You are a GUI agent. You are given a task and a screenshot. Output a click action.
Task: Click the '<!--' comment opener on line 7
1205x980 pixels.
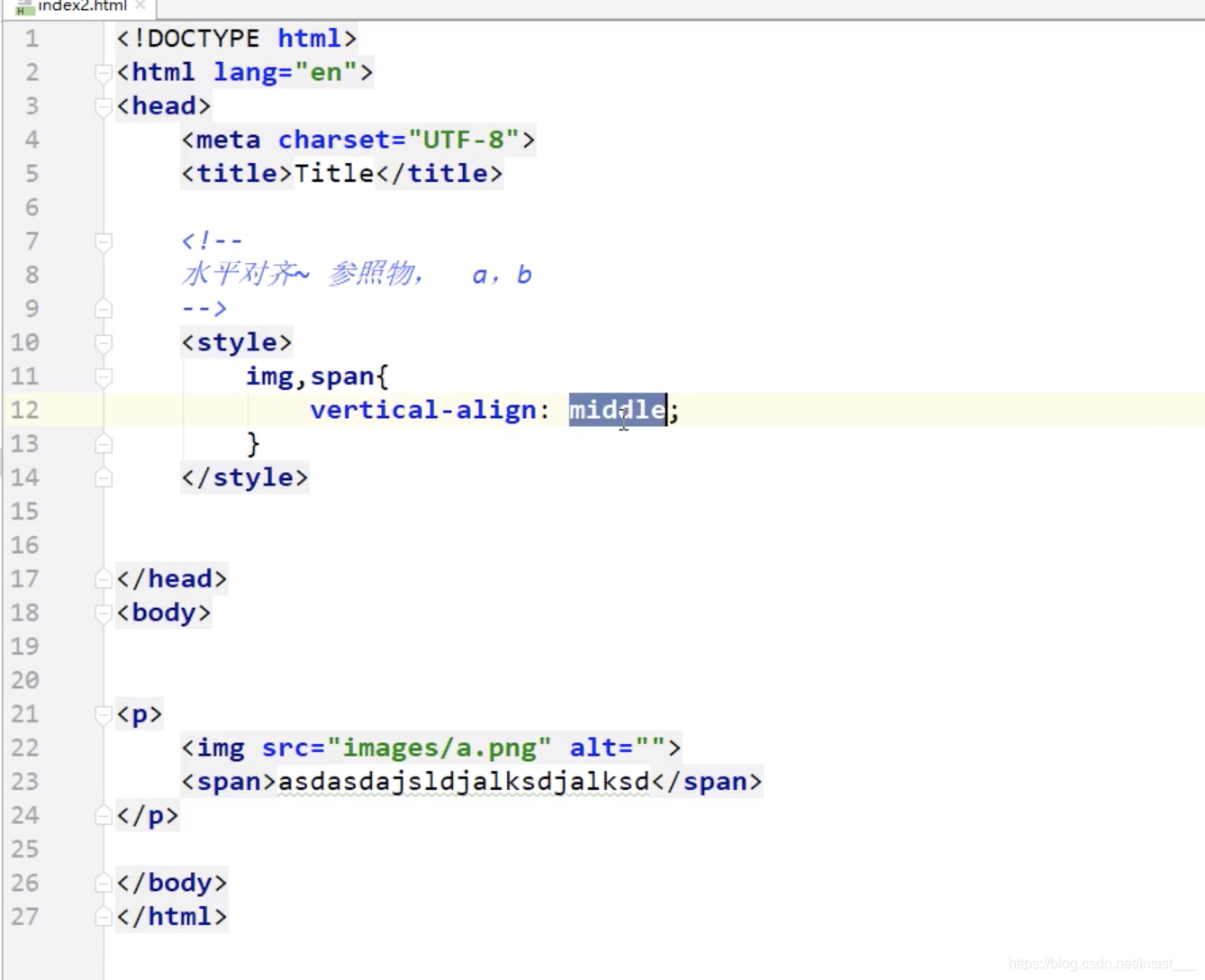(x=213, y=241)
